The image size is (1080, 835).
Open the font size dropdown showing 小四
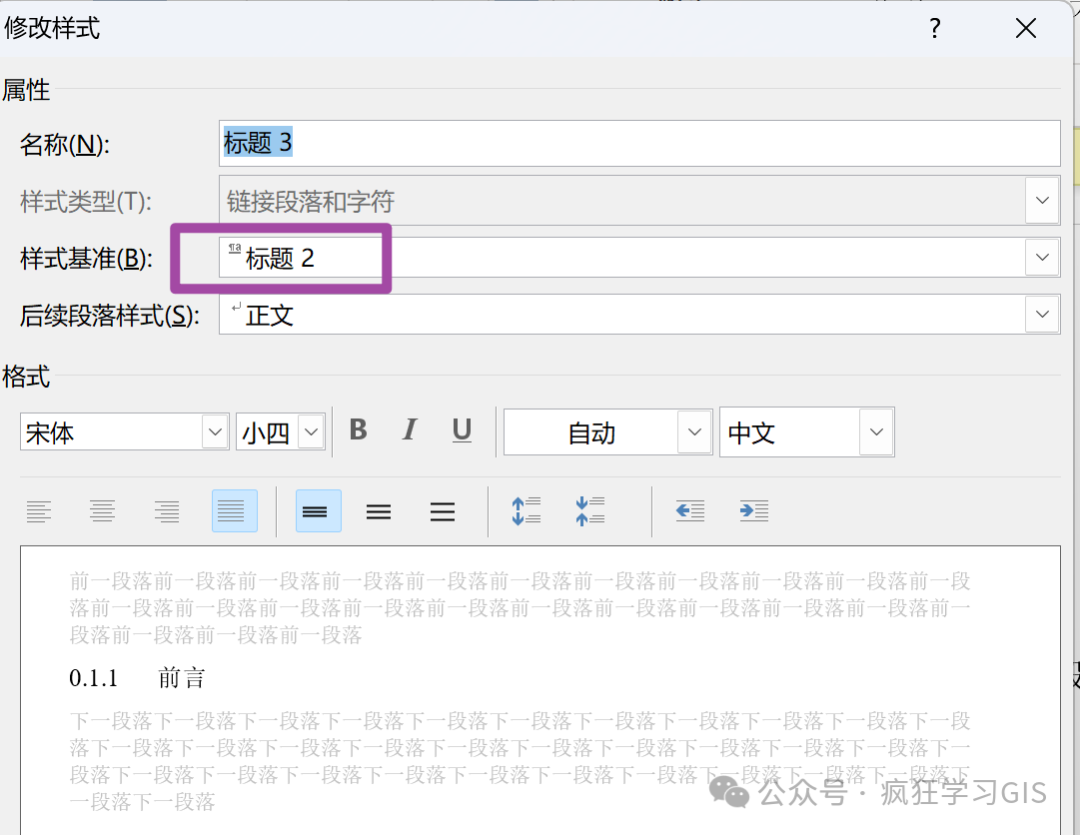(311, 431)
